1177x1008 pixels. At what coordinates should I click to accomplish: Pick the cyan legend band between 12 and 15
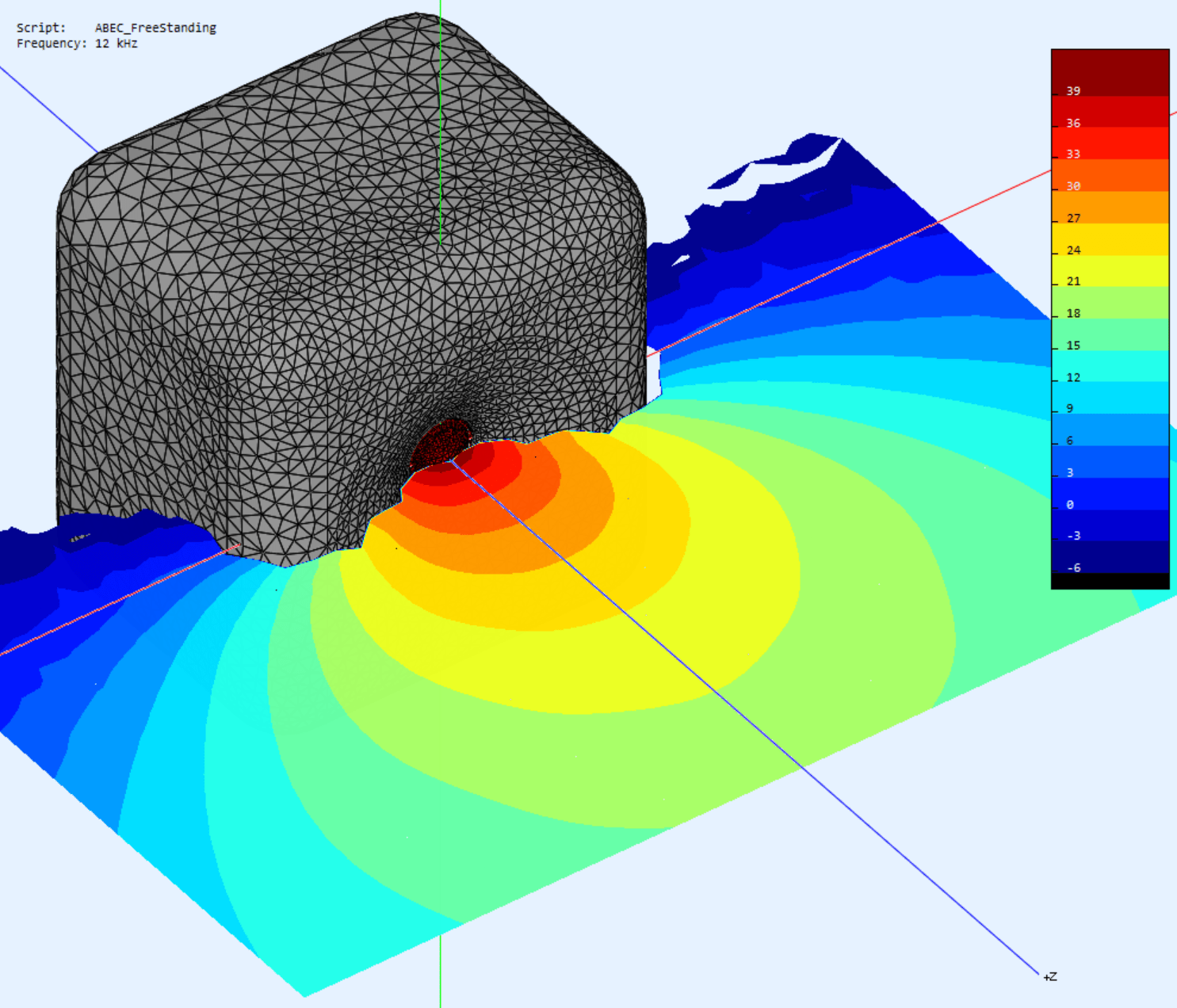click(1110, 366)
